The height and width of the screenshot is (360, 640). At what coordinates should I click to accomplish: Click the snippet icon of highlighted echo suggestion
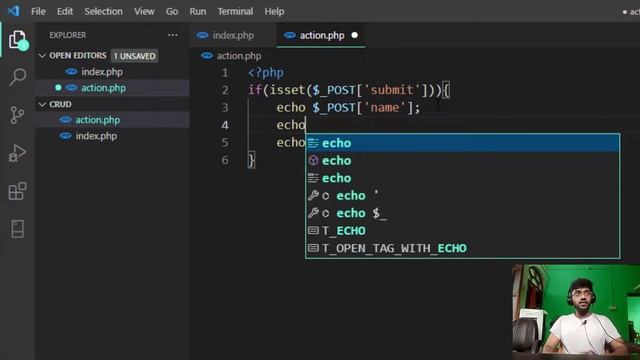coord(313,143)
